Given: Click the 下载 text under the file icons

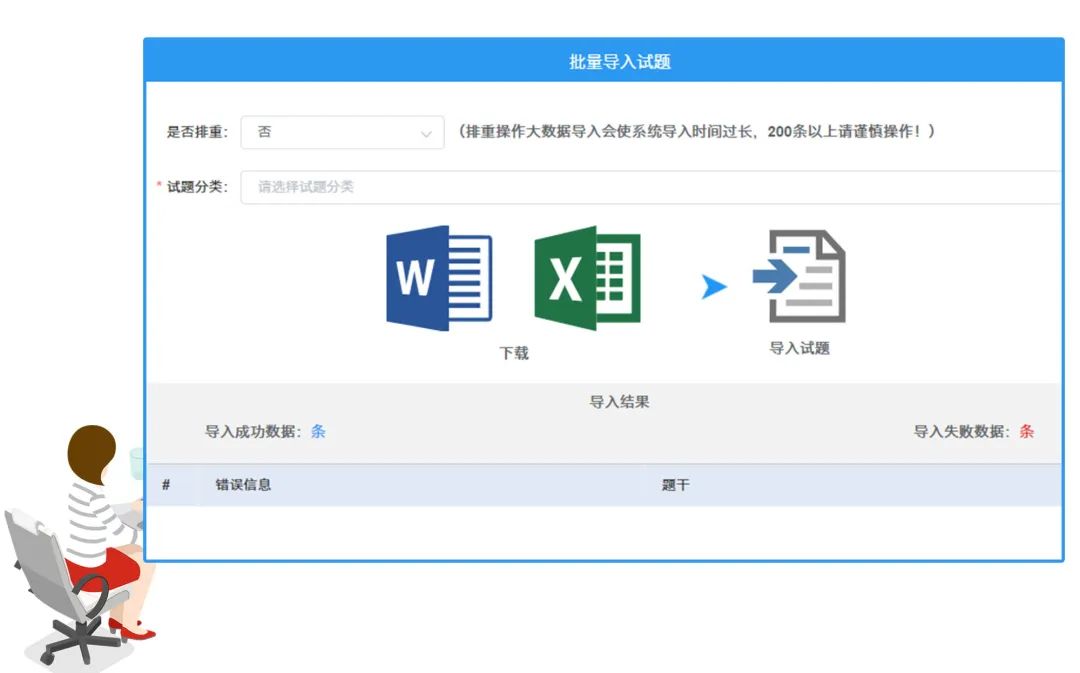Looking at the screenshot, I should pos(514,353).
